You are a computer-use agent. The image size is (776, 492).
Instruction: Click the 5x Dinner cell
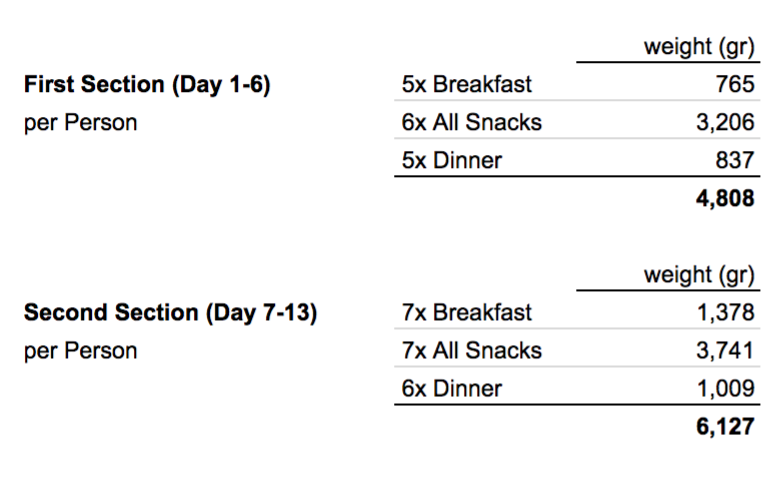(449, 160)
